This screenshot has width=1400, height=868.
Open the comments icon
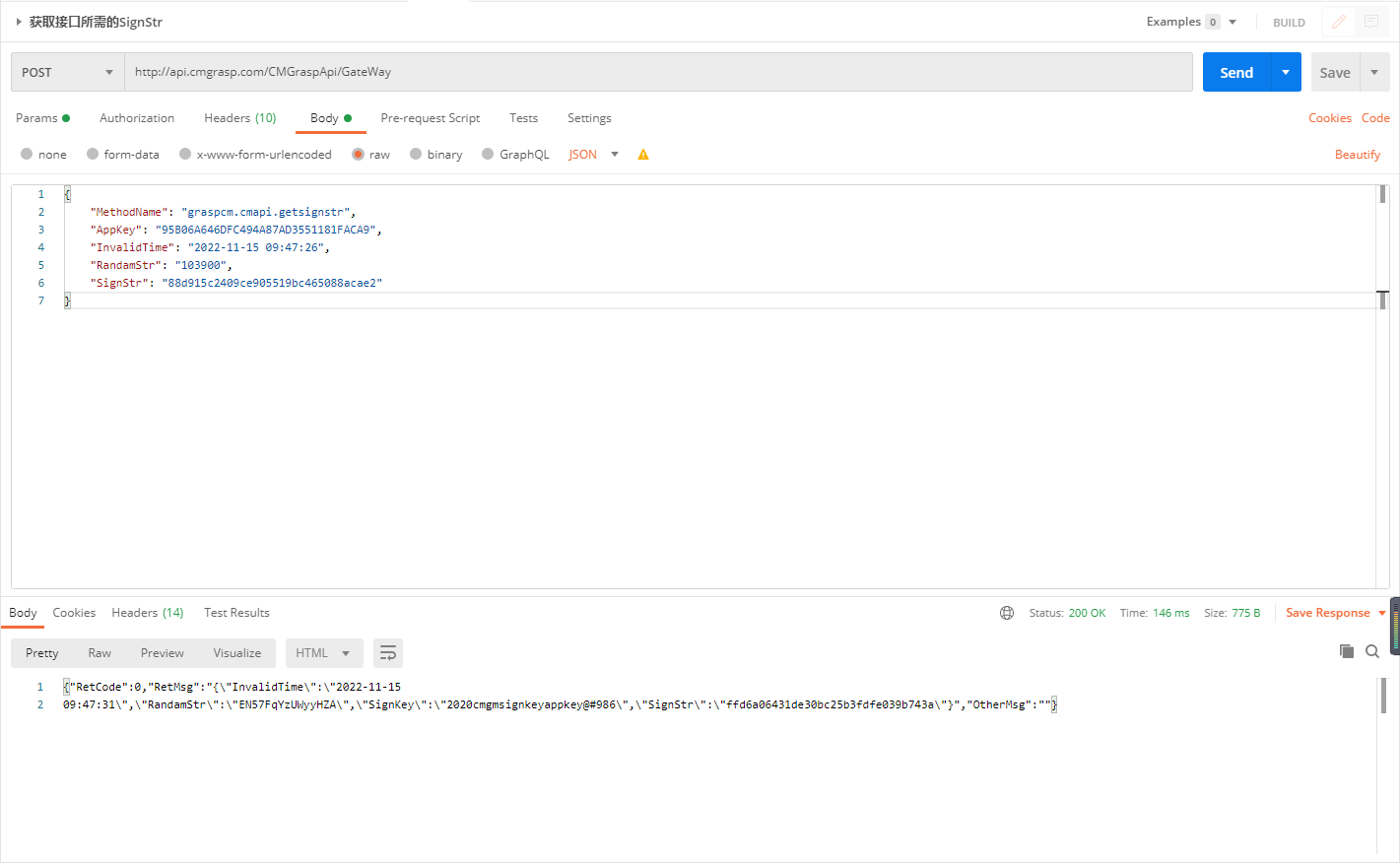1371,22
